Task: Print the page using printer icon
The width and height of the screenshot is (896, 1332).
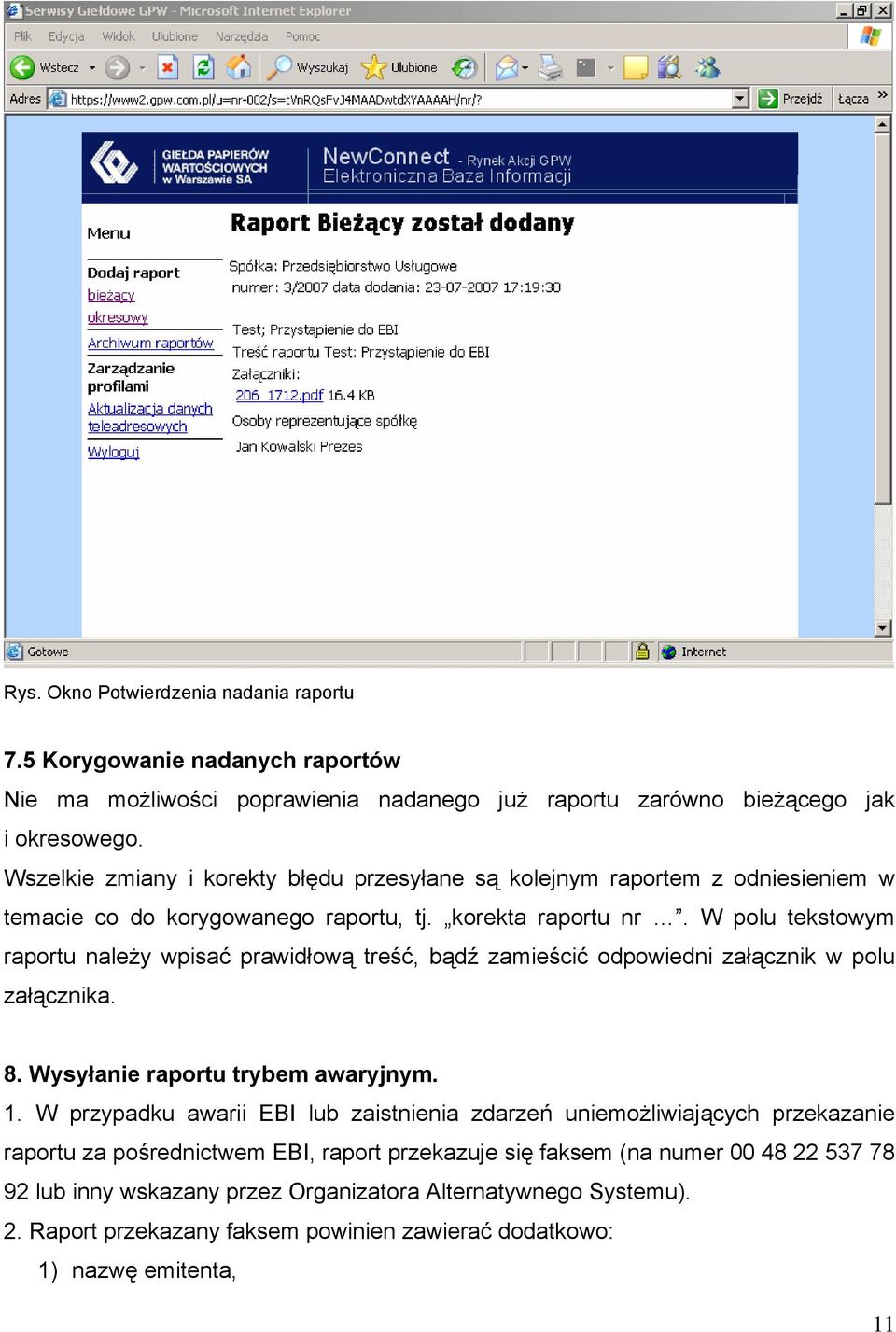Action: tap(551, 67)
